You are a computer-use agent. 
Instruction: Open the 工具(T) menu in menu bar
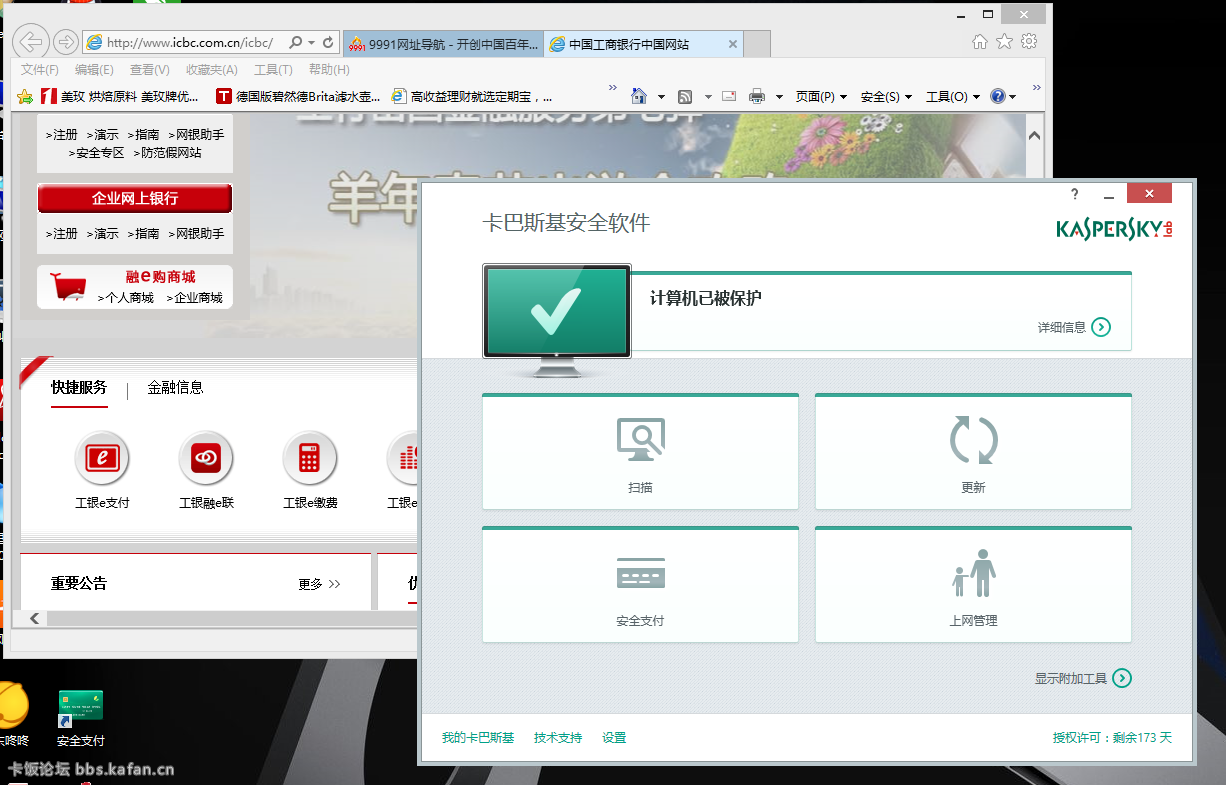click(273, 70)
